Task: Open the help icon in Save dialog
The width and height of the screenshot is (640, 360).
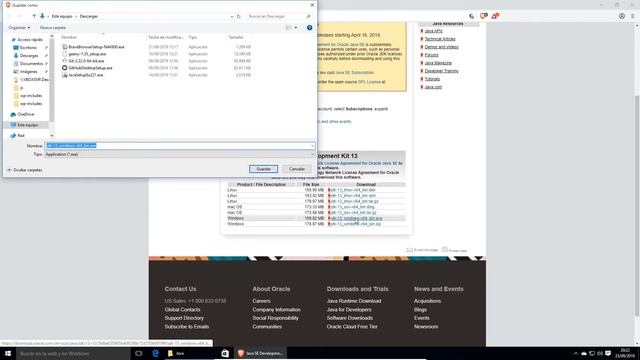Action: click(x=309, y=28)
